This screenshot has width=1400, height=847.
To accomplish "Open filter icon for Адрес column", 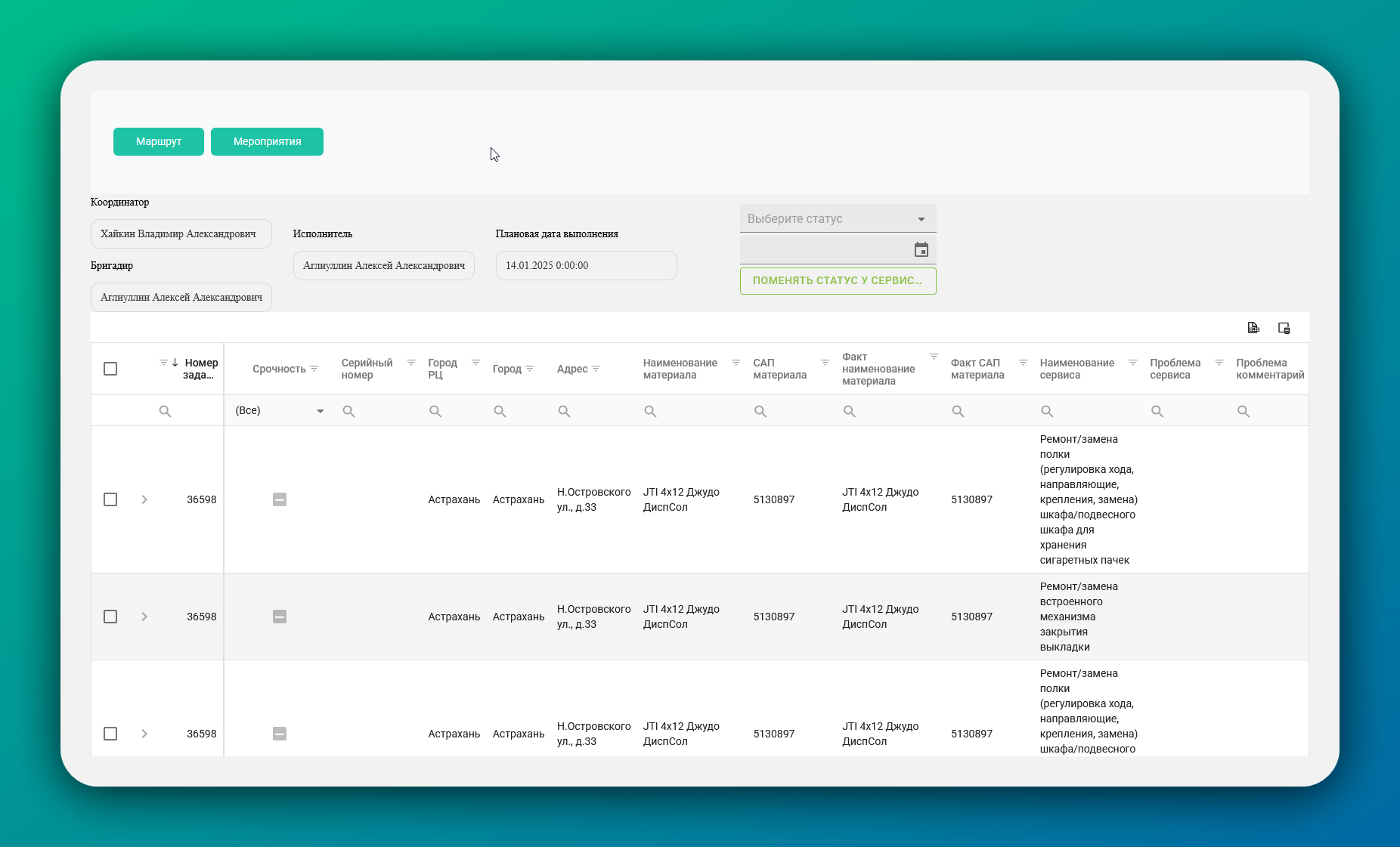I will pos(596,369).
